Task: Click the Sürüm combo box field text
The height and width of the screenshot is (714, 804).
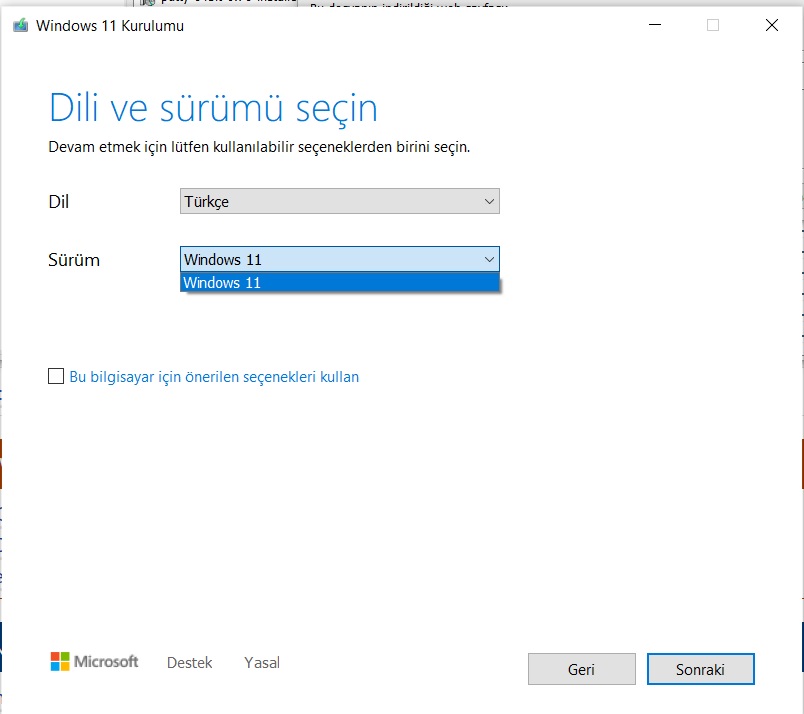Action: 222,260
